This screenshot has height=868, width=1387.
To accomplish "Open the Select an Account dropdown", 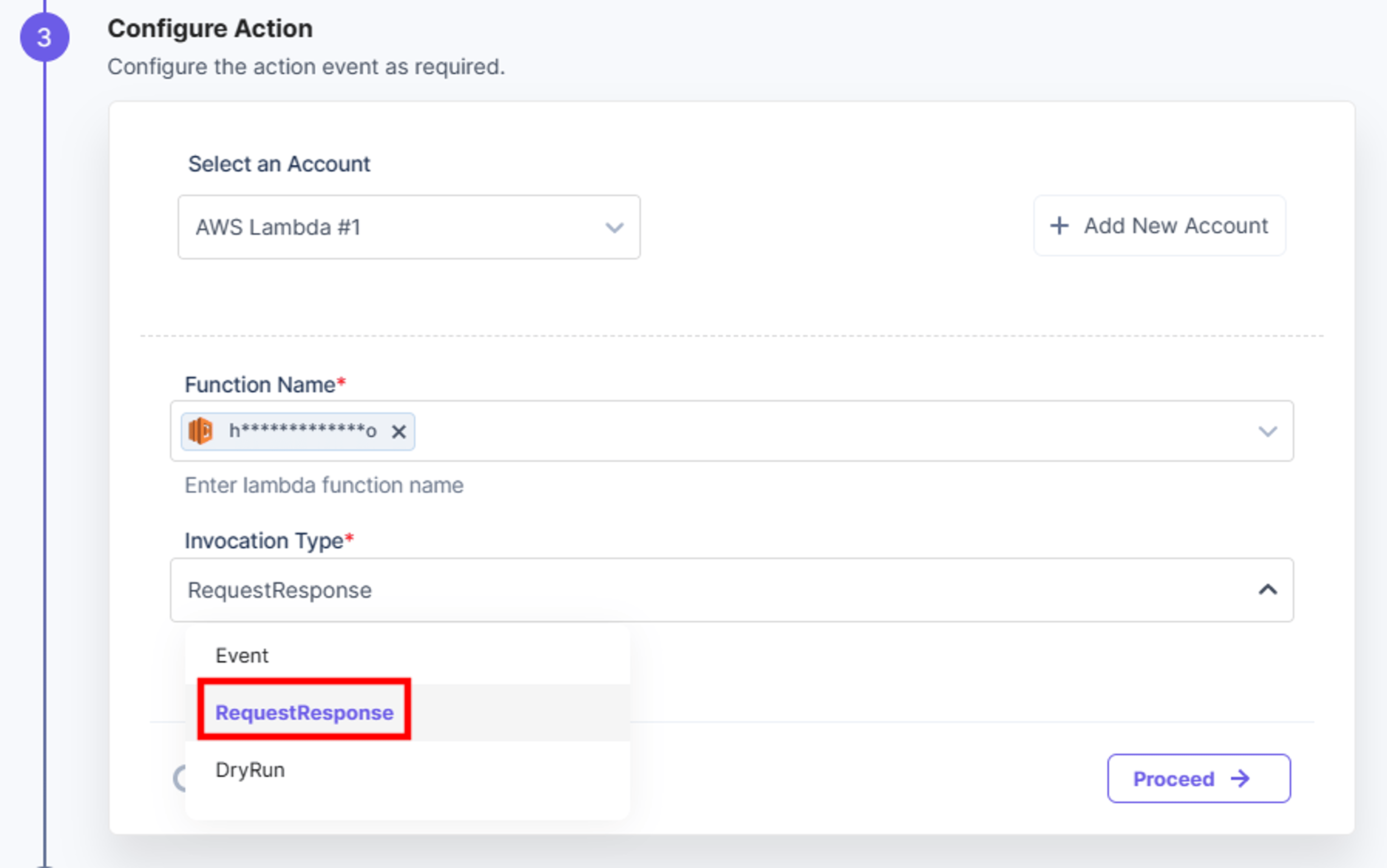I will coord(409,227).
